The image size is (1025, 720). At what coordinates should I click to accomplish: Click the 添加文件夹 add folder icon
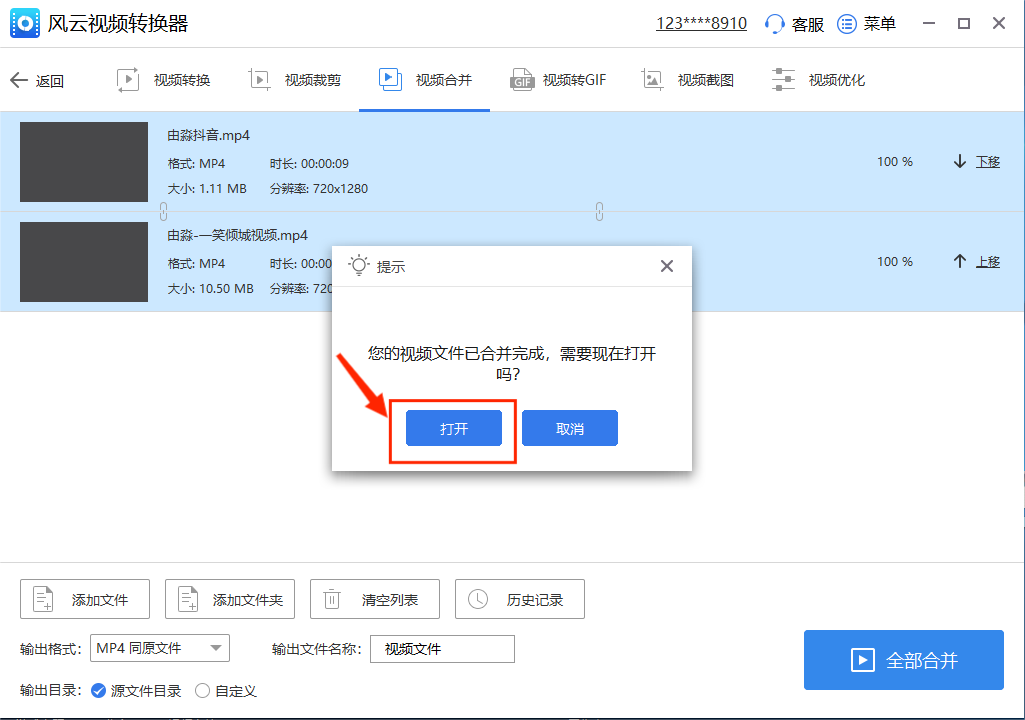pyautogui.click(x=186, y=598)
